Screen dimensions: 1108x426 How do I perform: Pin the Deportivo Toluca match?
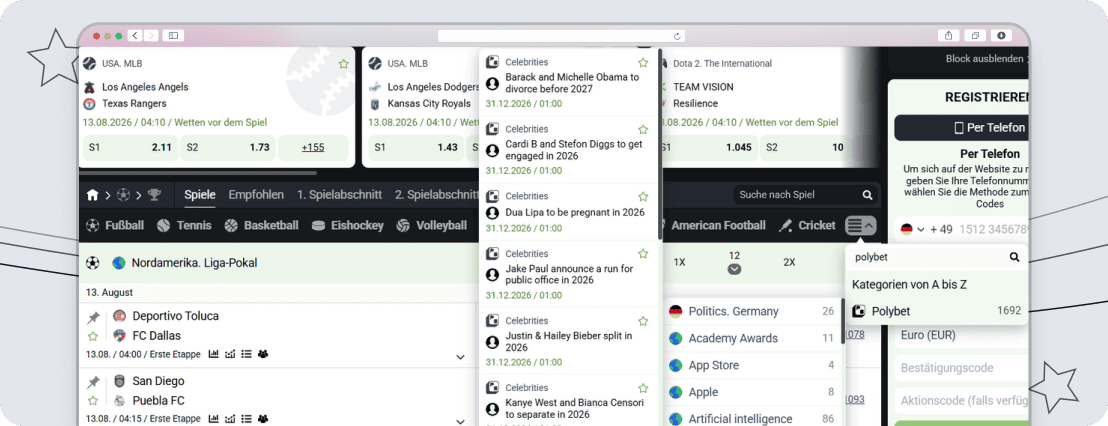[x=93, y=318]
